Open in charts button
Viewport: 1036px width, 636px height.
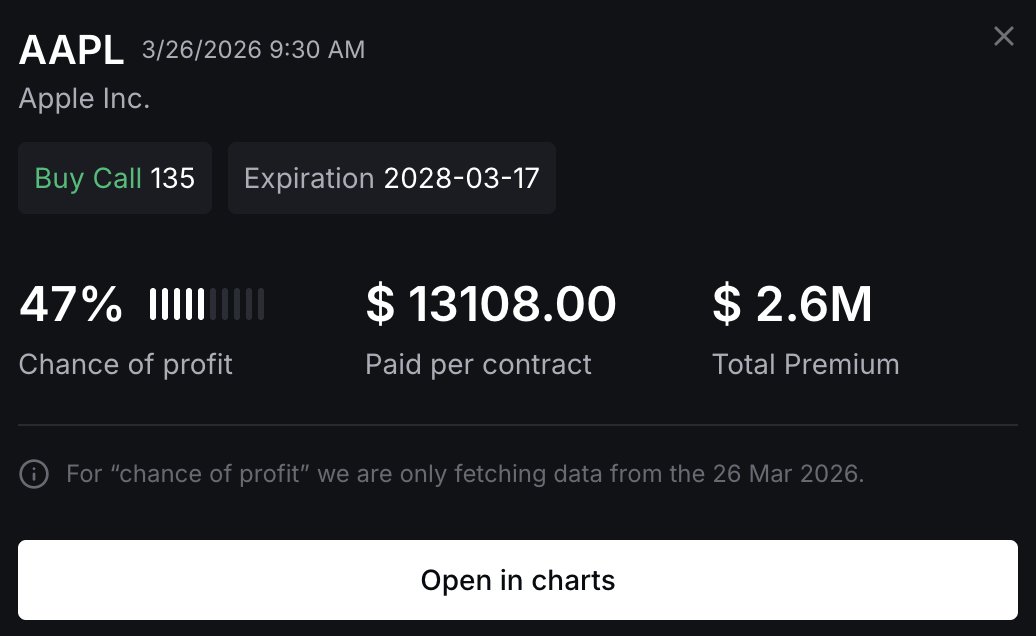[518, 580]
